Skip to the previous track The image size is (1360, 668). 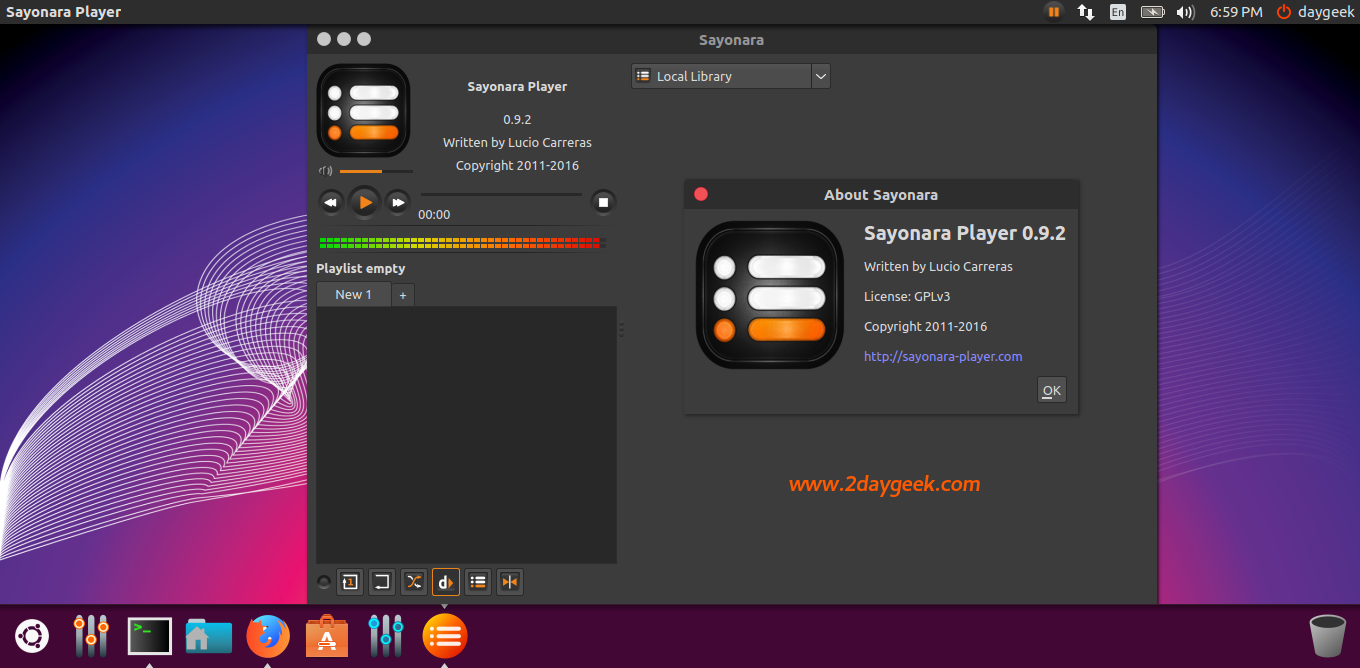click(331, 202)
